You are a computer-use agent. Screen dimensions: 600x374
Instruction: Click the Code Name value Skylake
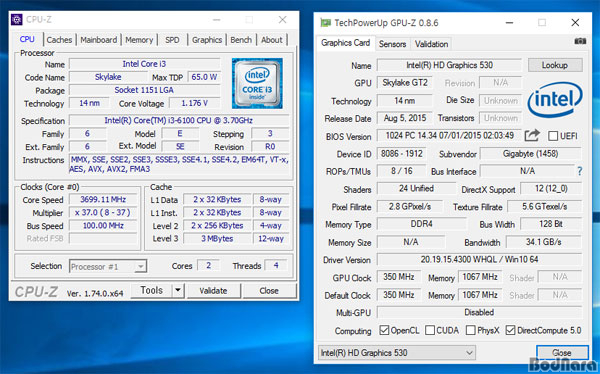coord(108,77)
